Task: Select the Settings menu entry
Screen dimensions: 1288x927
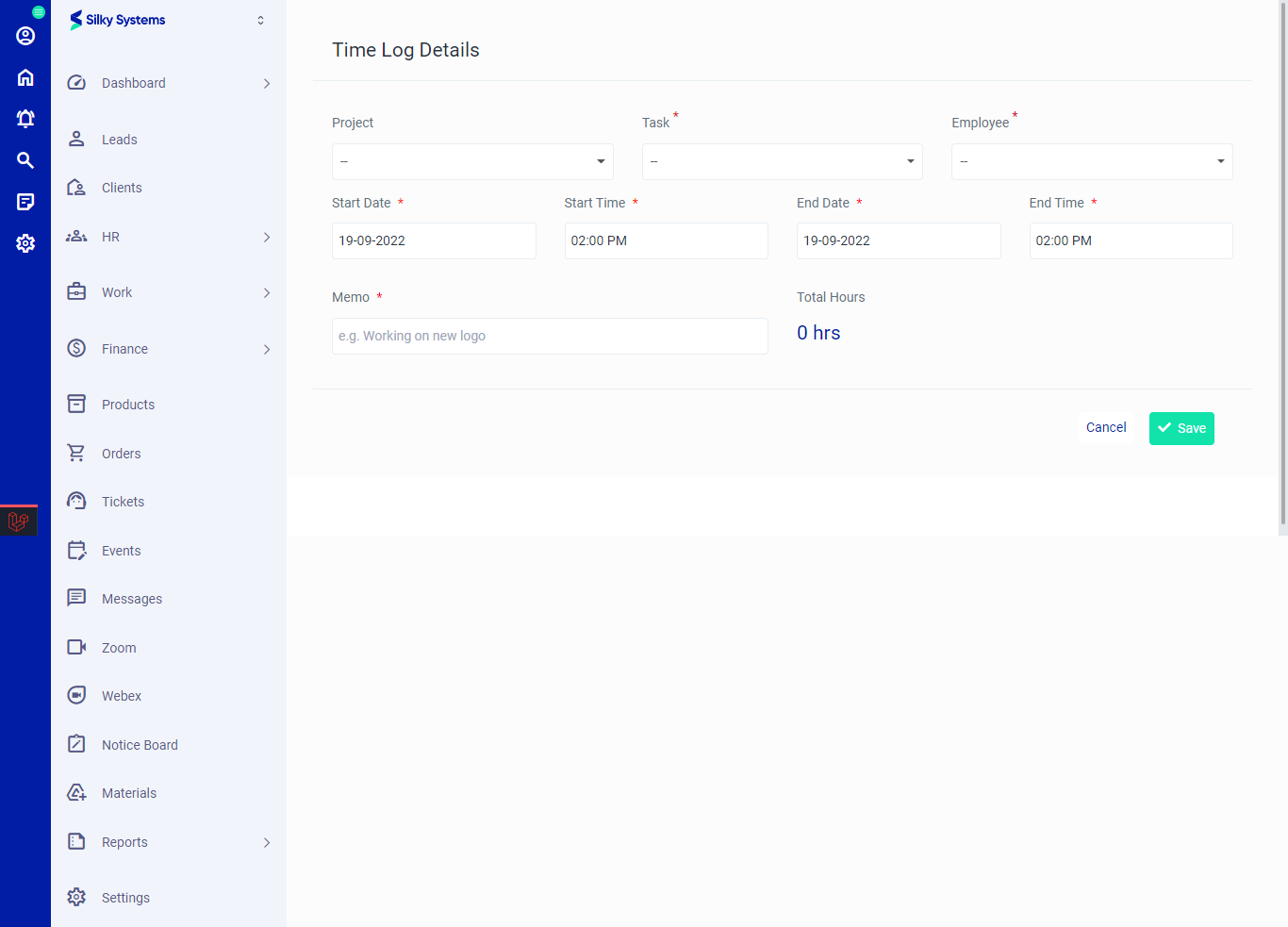Action: pyautogui.click(x=125, y=897)
